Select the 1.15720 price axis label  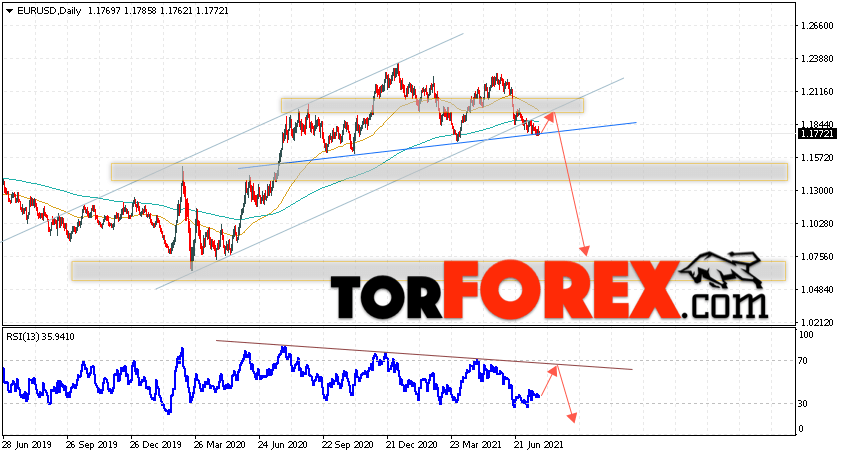click(x=817, y=158)
